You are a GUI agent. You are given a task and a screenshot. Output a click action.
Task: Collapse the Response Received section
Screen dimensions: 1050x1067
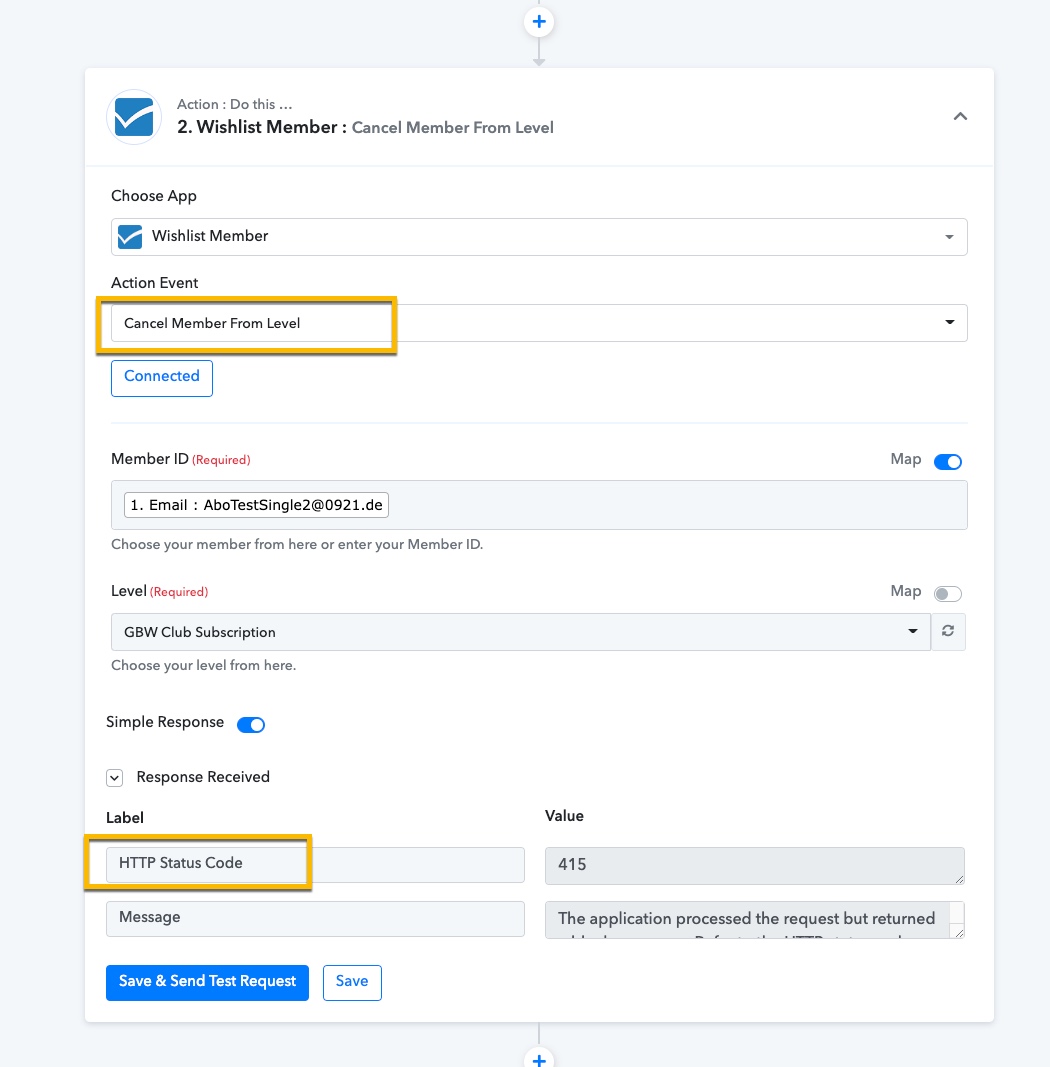point(114,778)
